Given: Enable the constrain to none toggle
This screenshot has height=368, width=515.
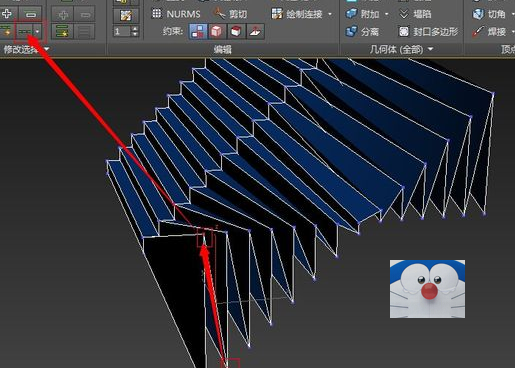Looking at the screenshot, I should pyautogui.click(x=198, y=32).
